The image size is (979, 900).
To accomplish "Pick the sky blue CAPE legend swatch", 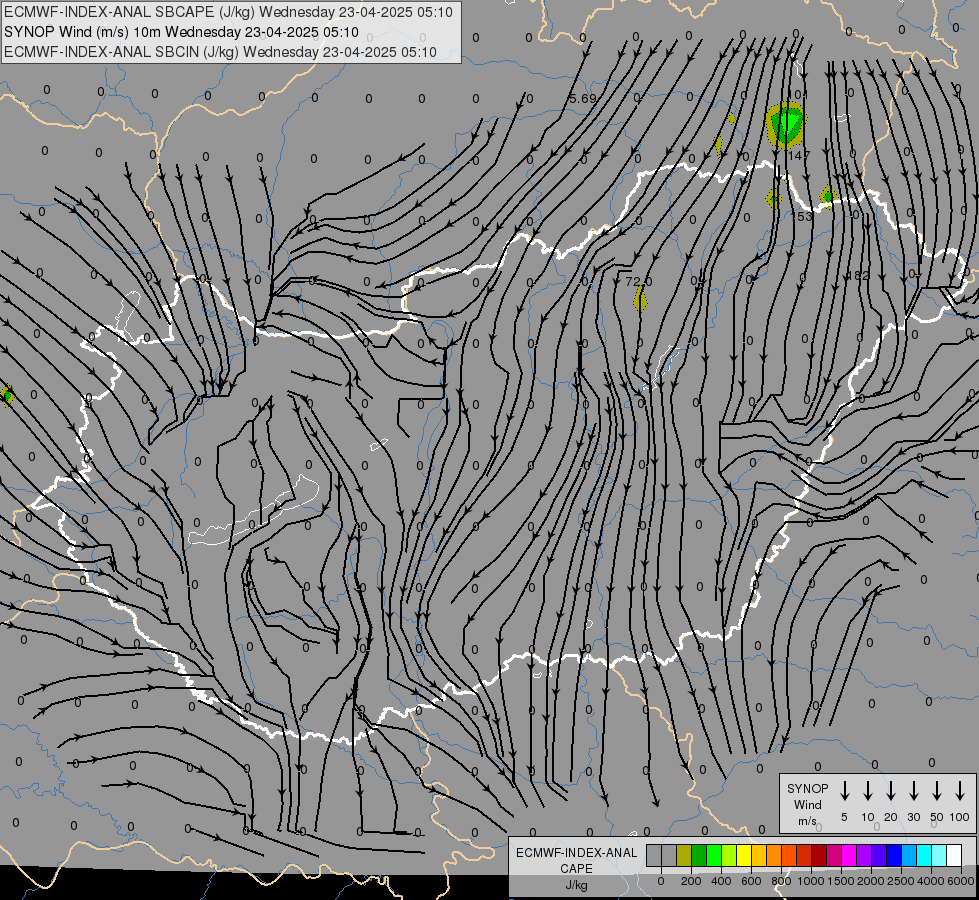I will [x=909, y=855].
